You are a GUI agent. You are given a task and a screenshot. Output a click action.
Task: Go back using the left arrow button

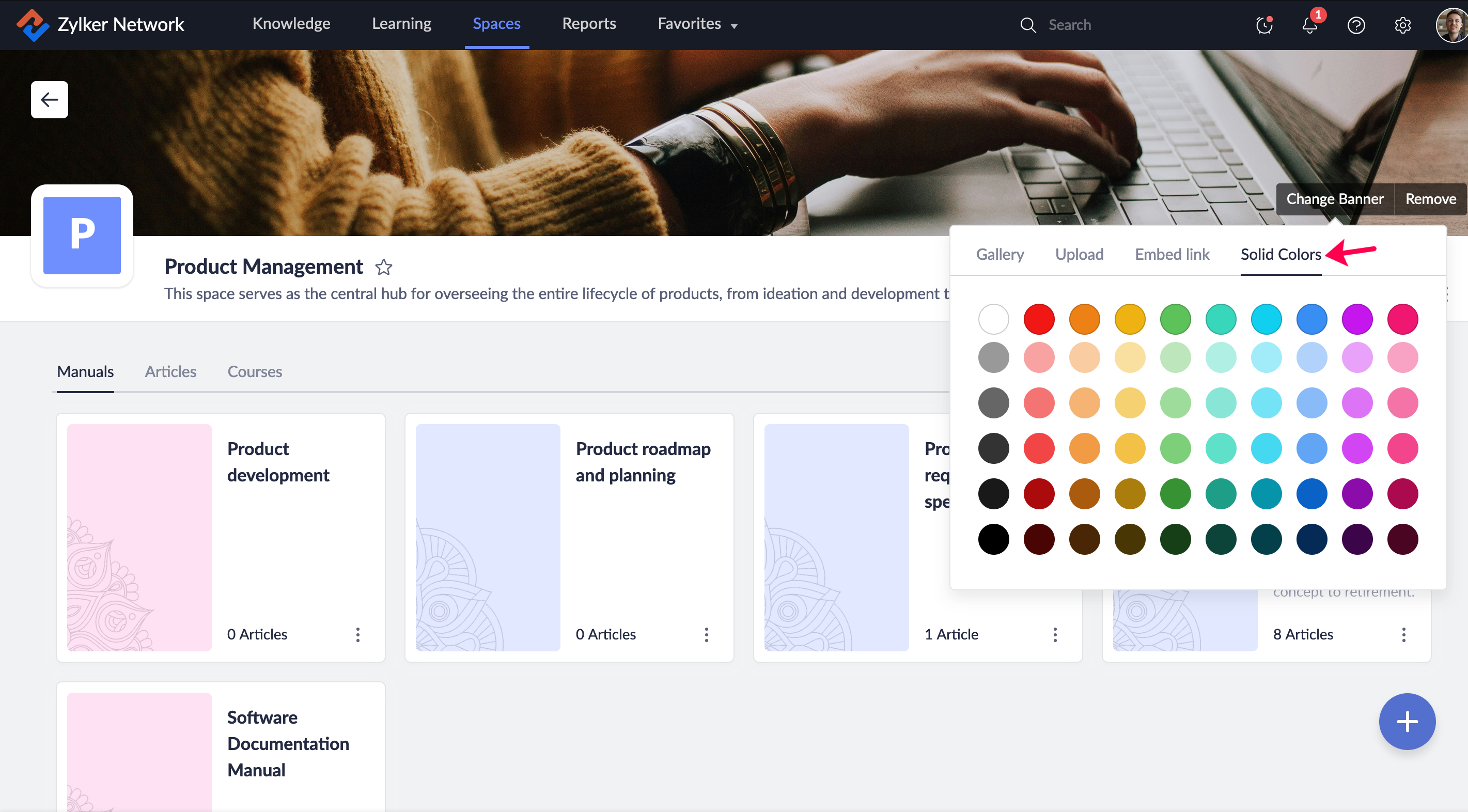[50, 100]
